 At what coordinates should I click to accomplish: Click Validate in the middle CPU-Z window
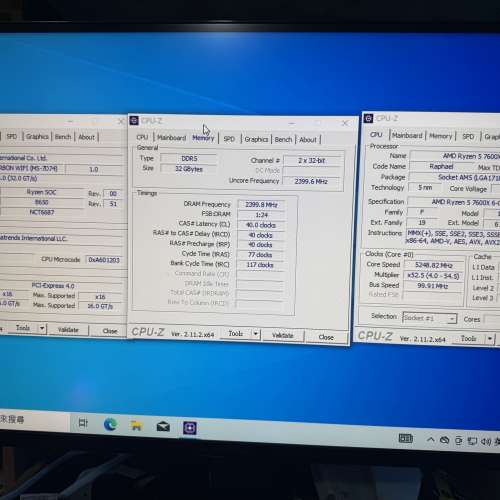(283, 335)
